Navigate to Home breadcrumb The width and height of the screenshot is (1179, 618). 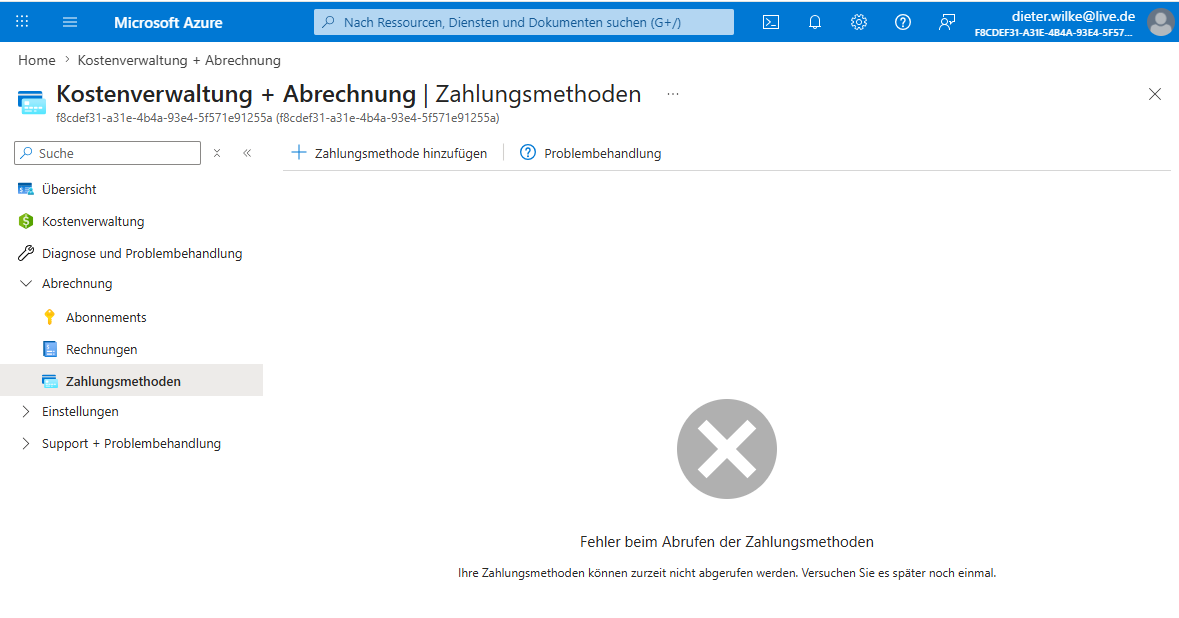(37, 60)
